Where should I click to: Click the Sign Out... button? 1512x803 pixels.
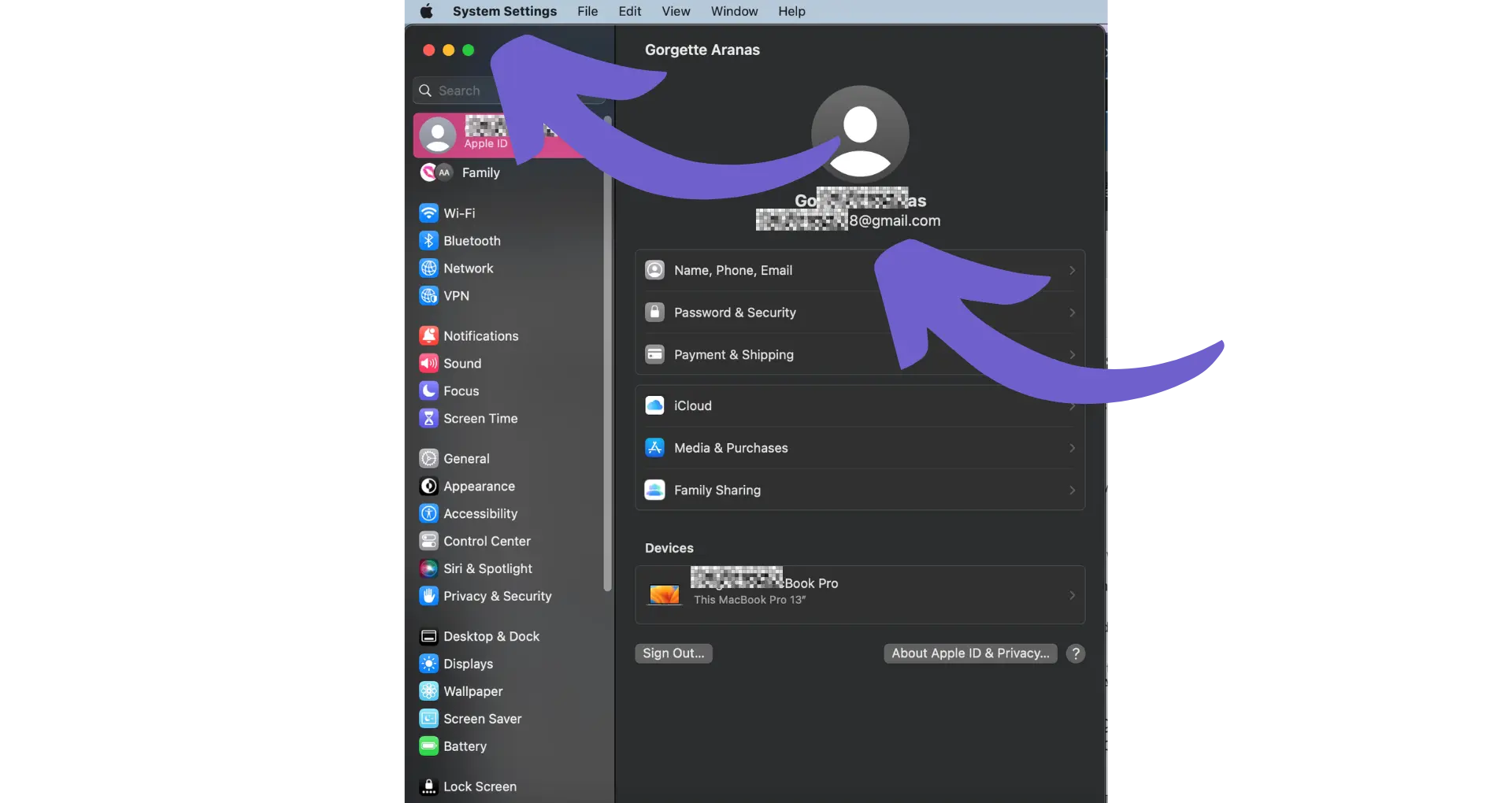click(x=673, y=653)
